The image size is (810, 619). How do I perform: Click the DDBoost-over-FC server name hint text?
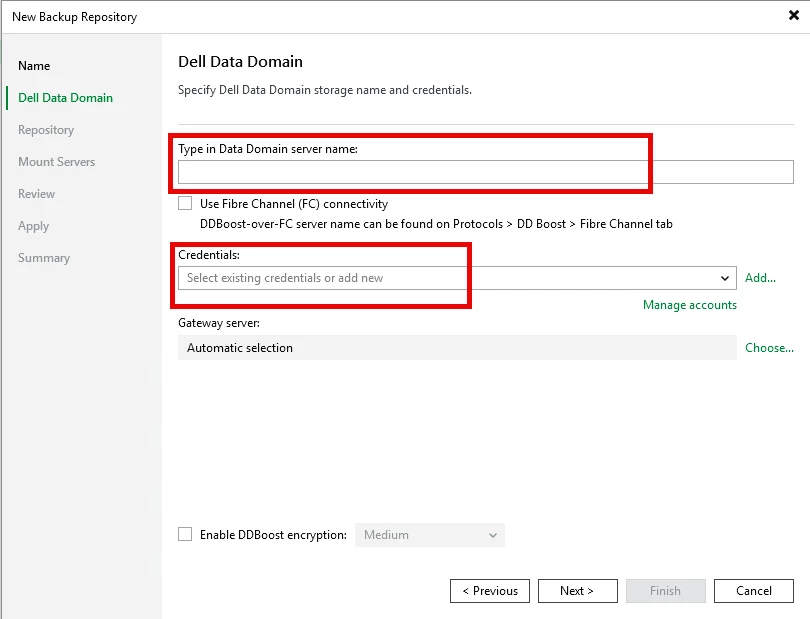click(436, 224)
